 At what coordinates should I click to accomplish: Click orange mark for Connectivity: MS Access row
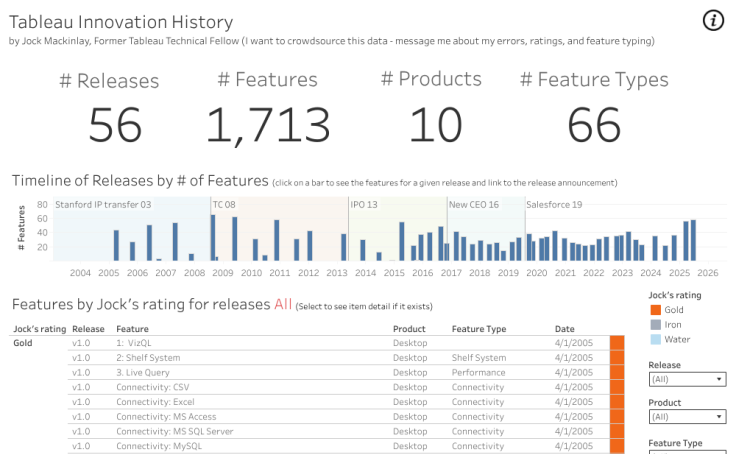coord(617,417)
